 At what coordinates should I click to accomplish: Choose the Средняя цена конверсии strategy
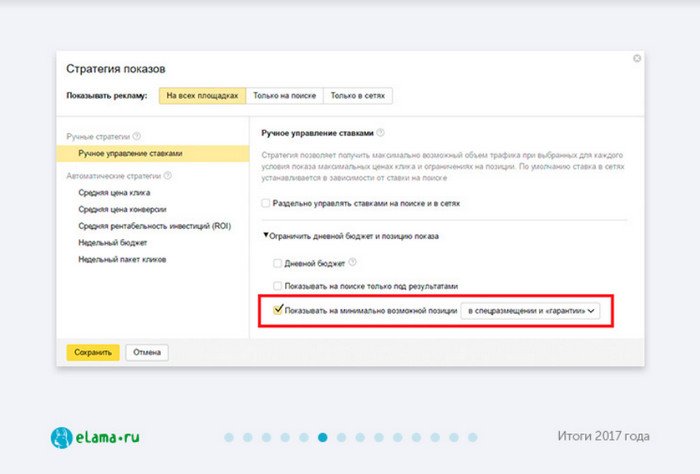pos(122,209)
